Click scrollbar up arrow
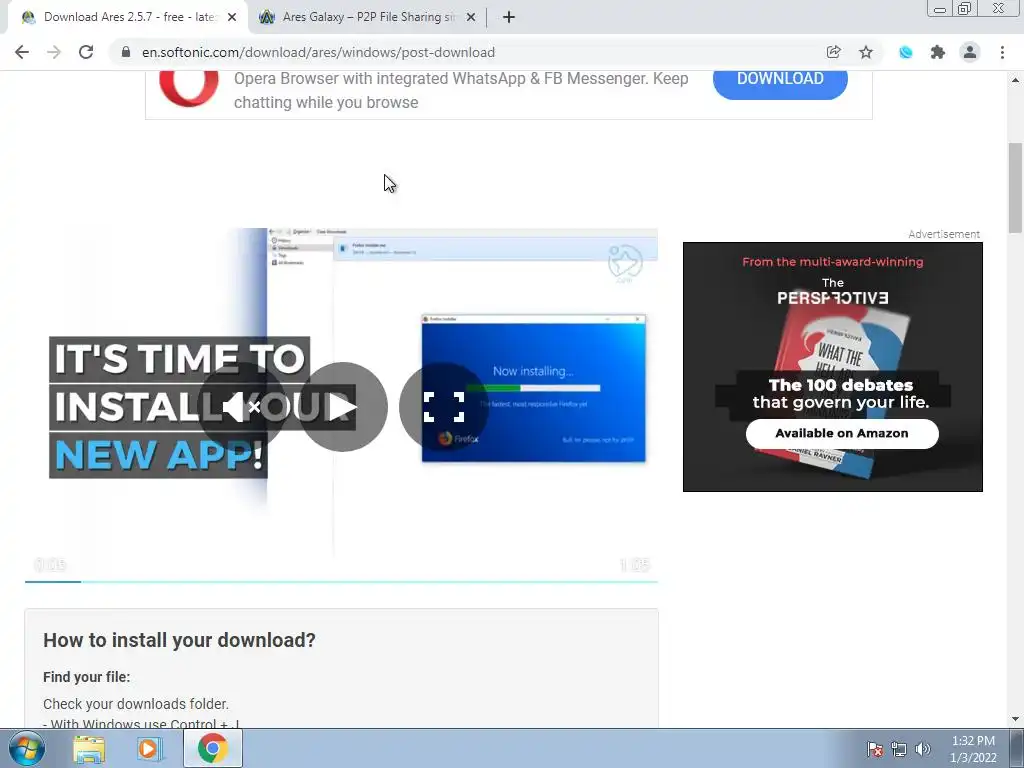Screen dimensions: 1024x768 tap(1015, 80)
